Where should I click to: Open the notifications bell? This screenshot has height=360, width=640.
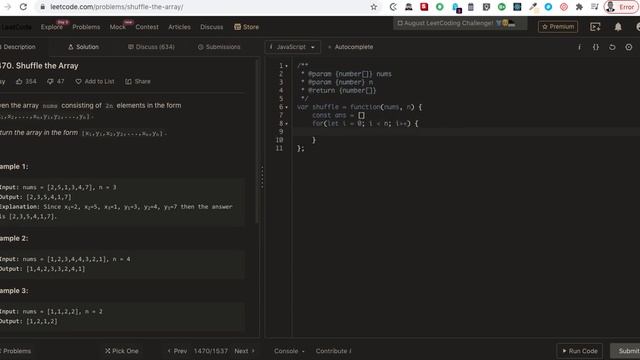point(618,27)
